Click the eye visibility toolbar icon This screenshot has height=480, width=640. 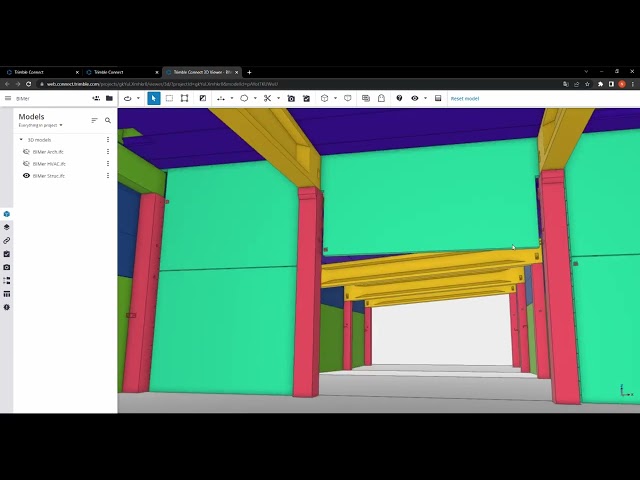click(415, 98)
